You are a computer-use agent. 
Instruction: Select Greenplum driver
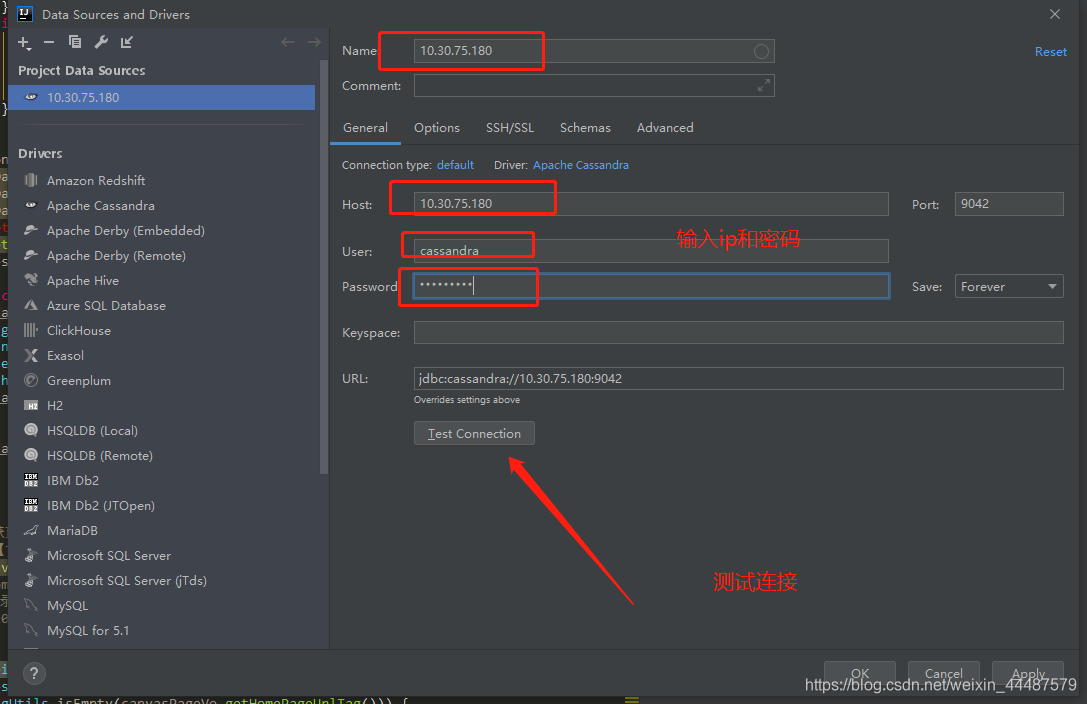coord(78,380)
